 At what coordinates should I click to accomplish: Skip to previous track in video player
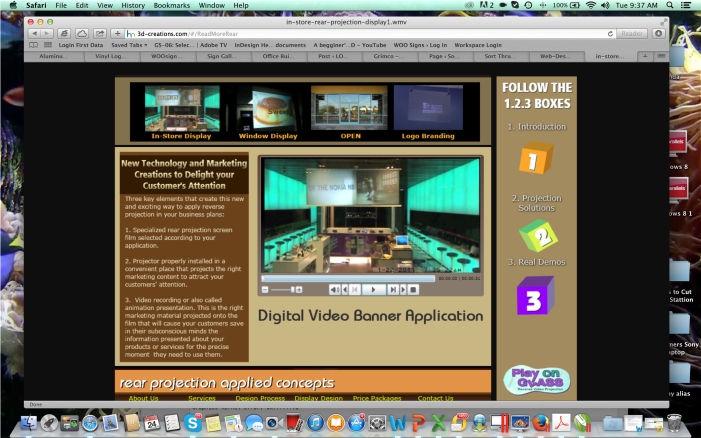pyautogui.click(x=355, y=290)
